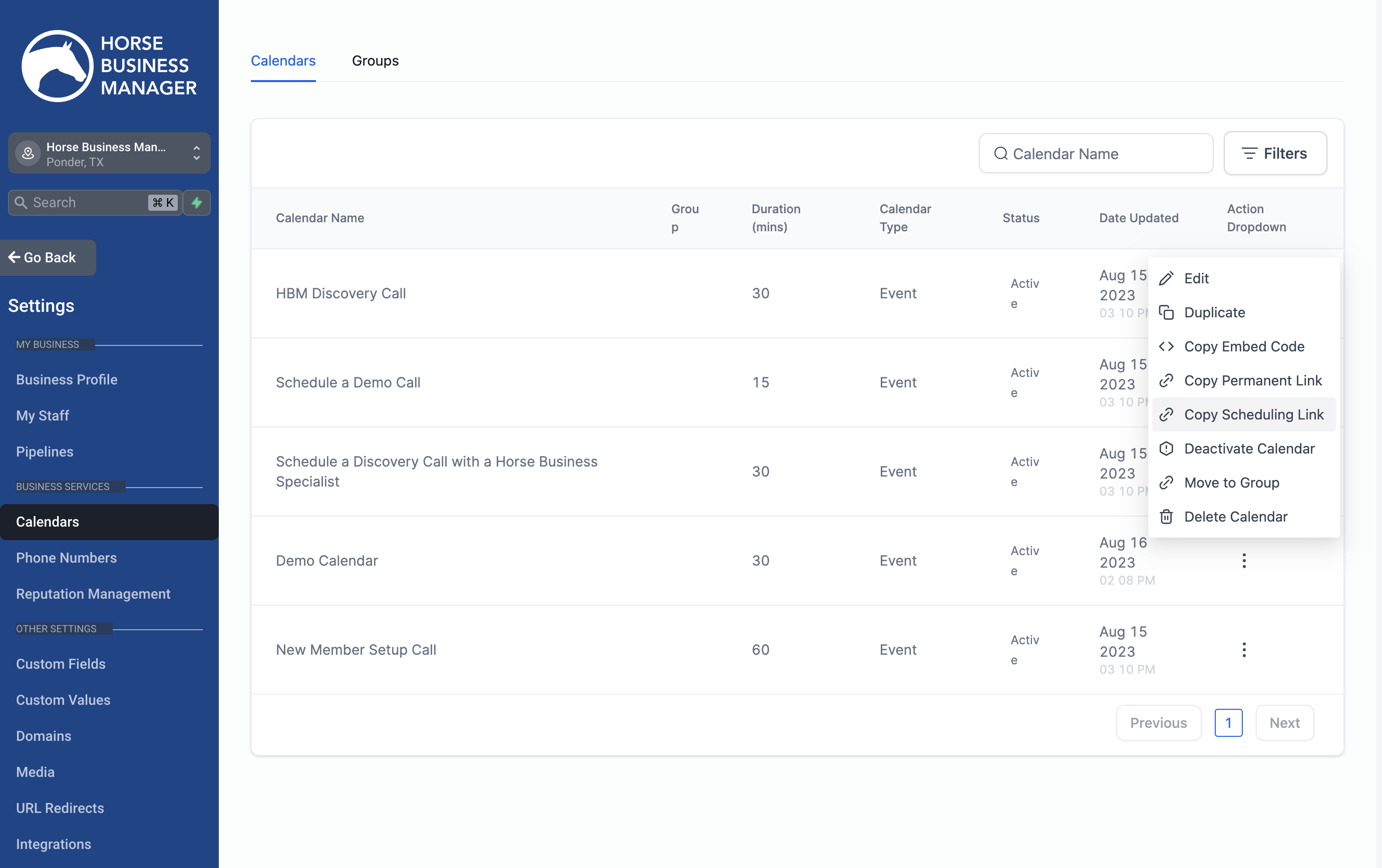Click the green lightning bolt quick action icon
The width and height of the screenshot is (1382, 868).
pyautogui.click(x=197, y=203)
